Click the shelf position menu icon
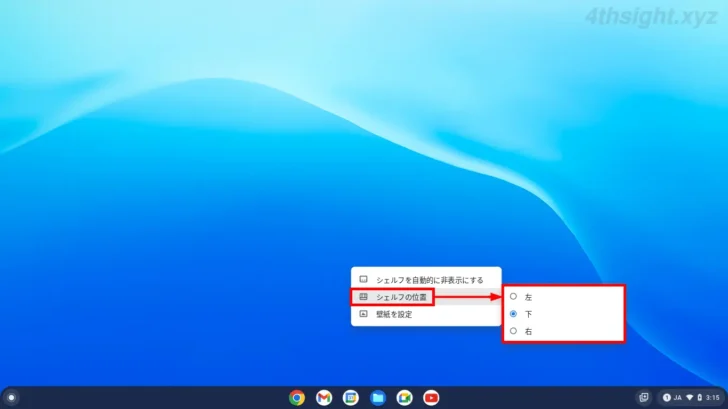728x409 pixels. click(364, 297)
